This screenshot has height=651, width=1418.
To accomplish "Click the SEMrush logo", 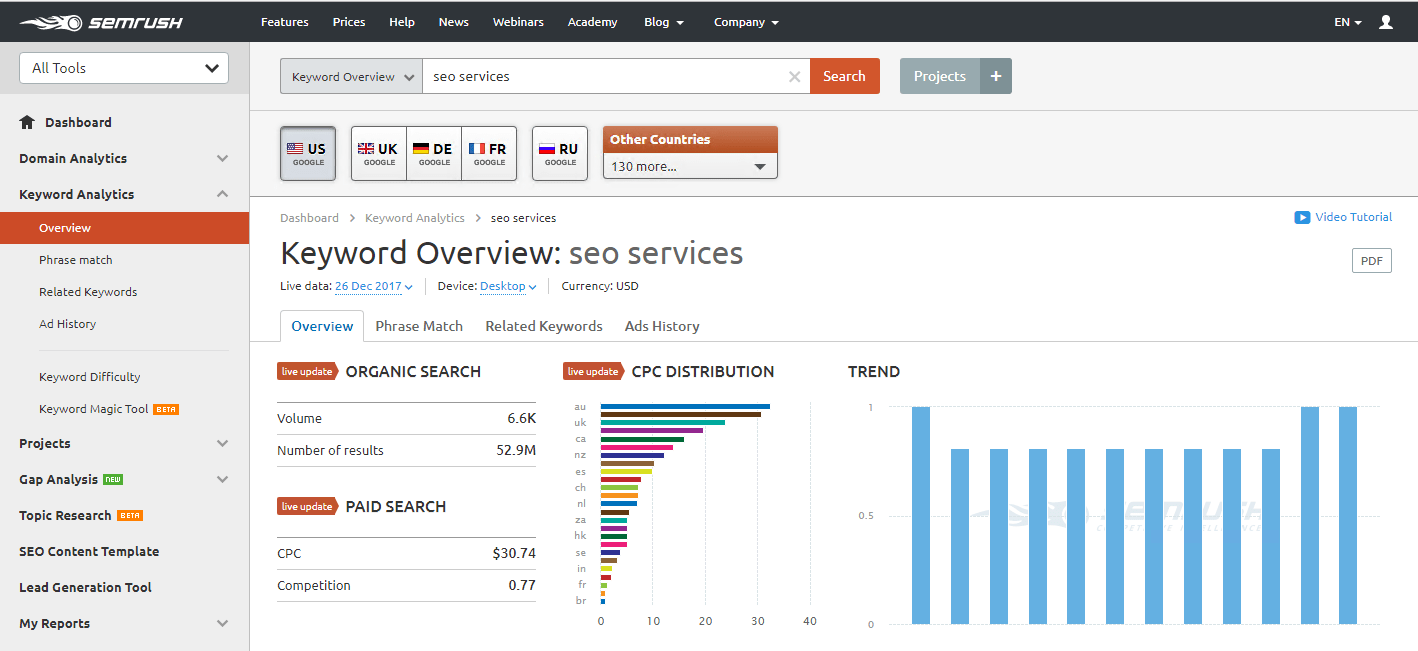I will coord(99,22).
